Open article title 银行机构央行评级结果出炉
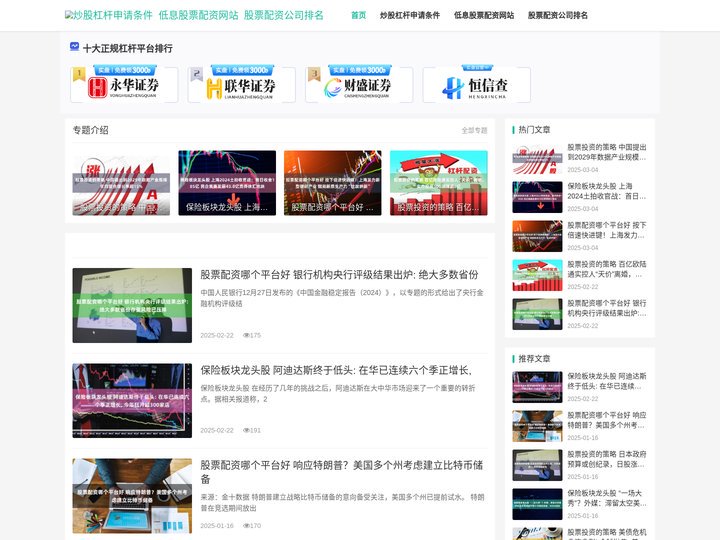720x540 pixels. 339,275
